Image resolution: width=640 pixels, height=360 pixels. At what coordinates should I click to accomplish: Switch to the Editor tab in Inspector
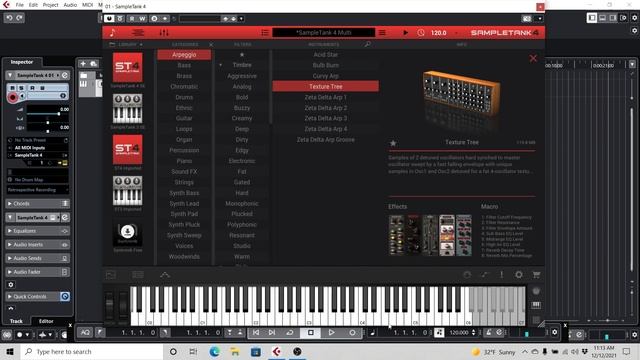46,321
